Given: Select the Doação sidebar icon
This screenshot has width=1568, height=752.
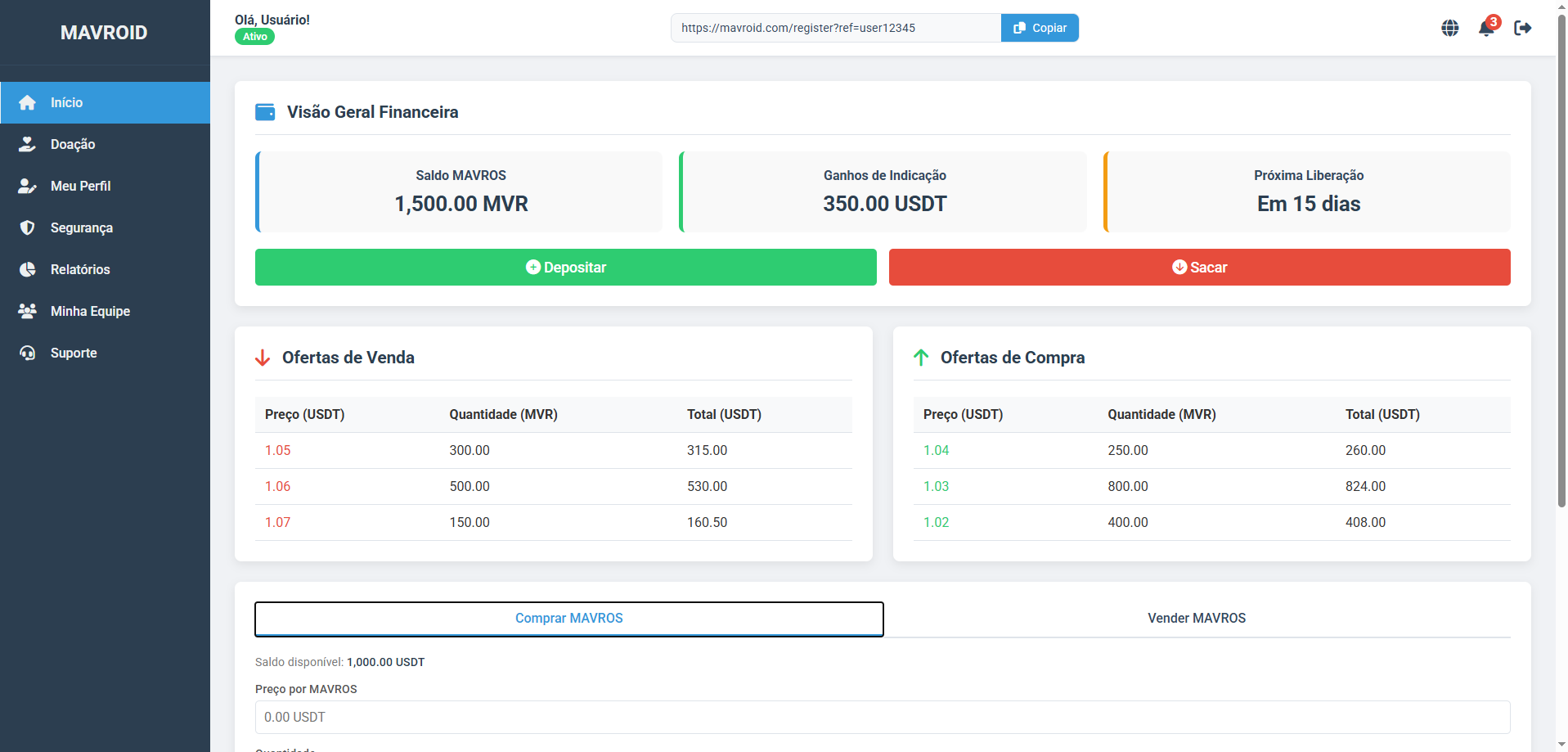Looking at the screenshot, I should click(x=28, y=144).
